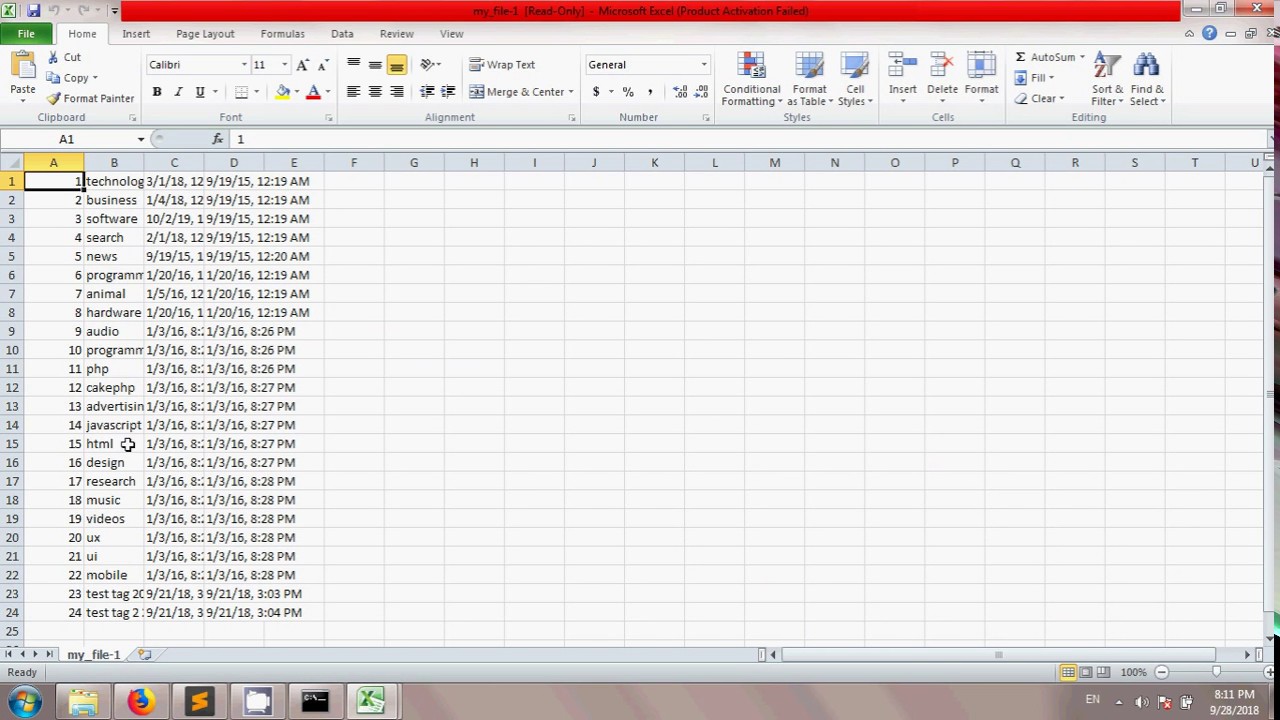
Task: Toggle Middle Align
Action: (375, 65)
